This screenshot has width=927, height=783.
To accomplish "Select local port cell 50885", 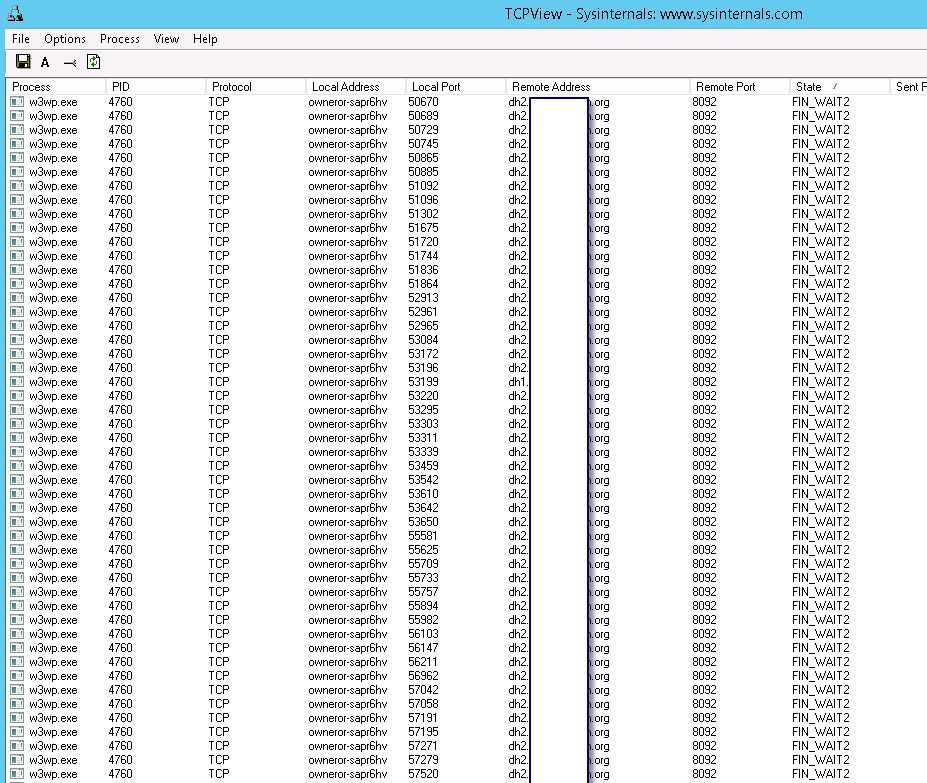I will (423, 172).
